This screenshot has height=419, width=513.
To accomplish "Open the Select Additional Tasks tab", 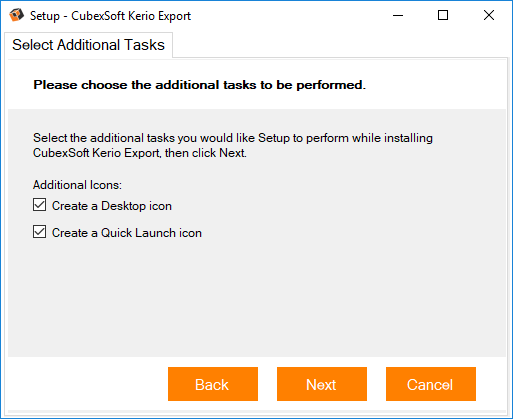I will [89, 45].
